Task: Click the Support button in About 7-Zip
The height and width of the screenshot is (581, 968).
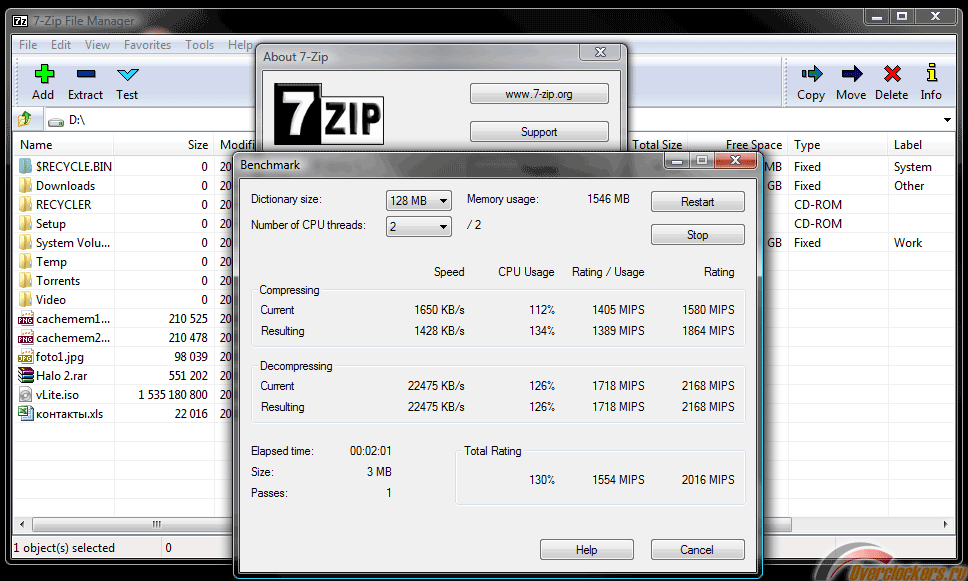Action: click(539, 132)
